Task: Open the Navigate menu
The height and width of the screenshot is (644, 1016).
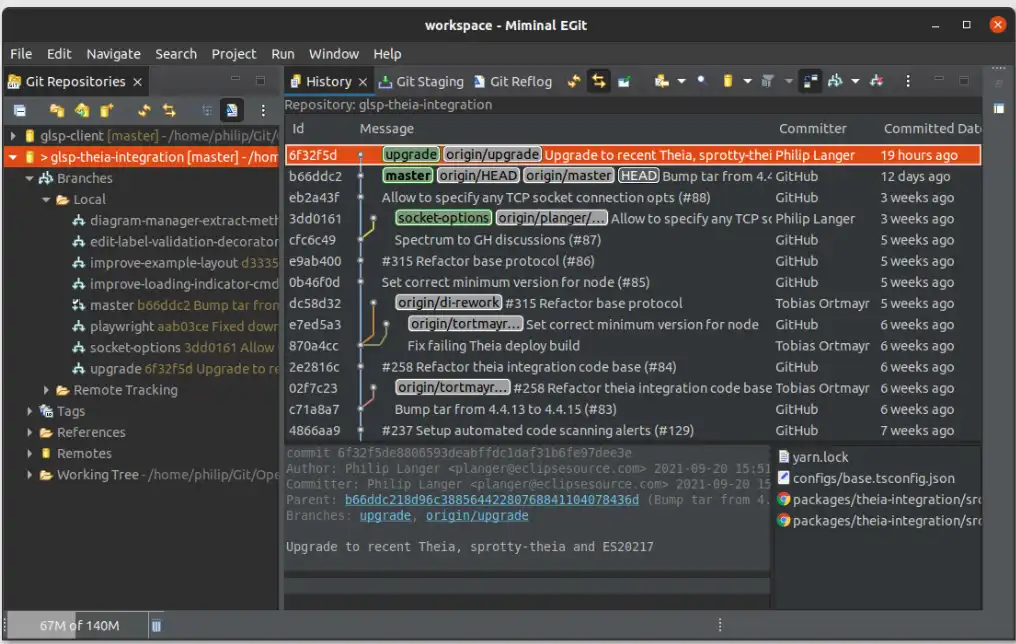Action: (x=113, y=54)
